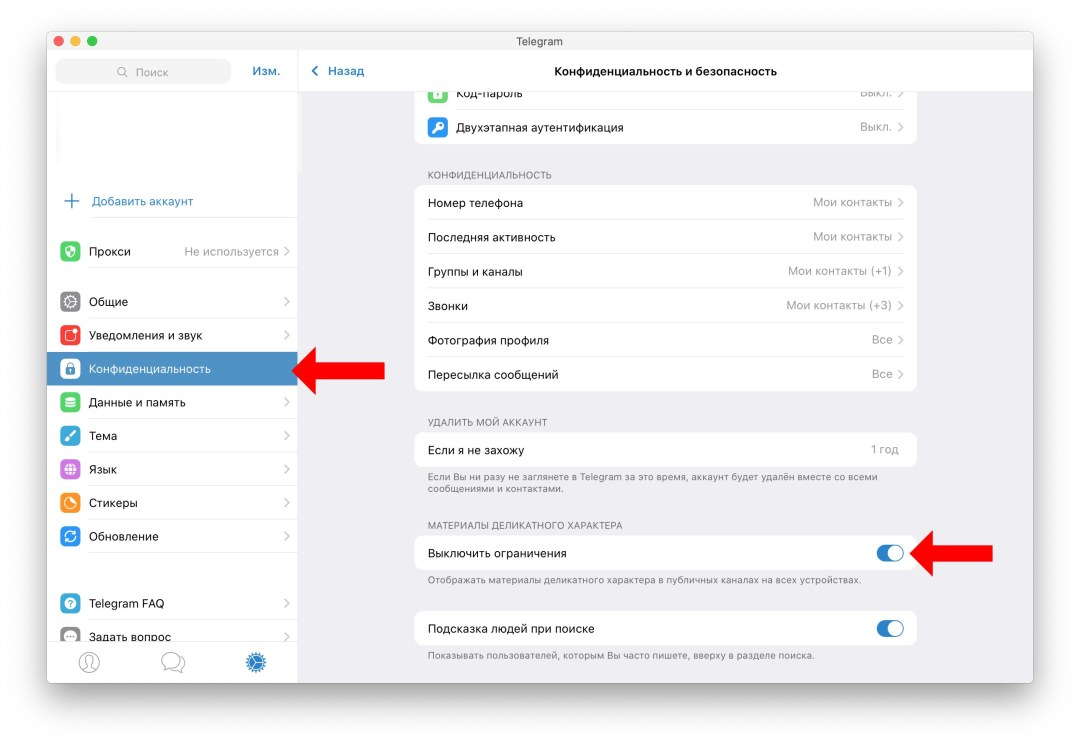Switch to Chats tab at bottom

(173, 662)
